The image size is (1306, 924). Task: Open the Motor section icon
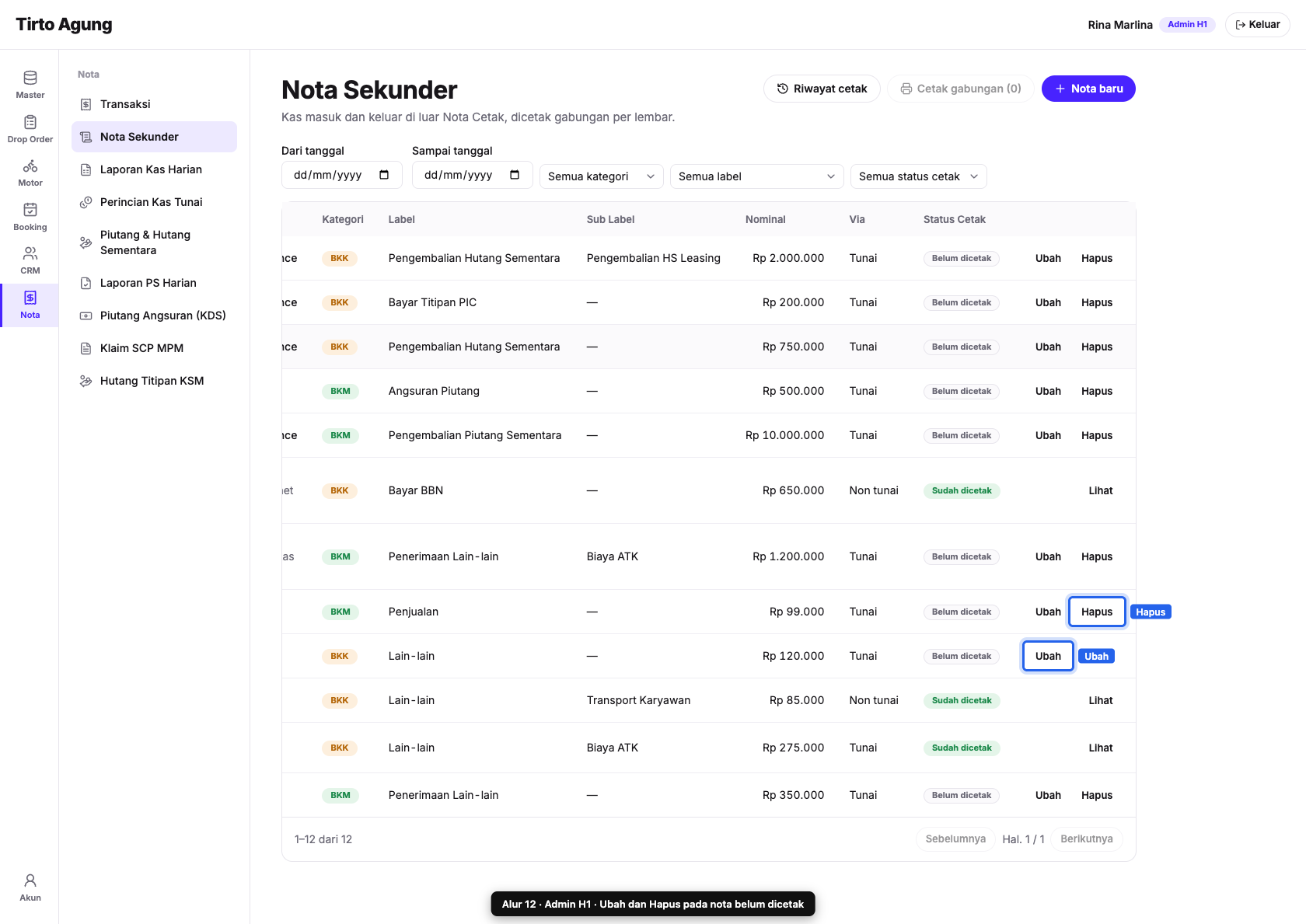30,166
